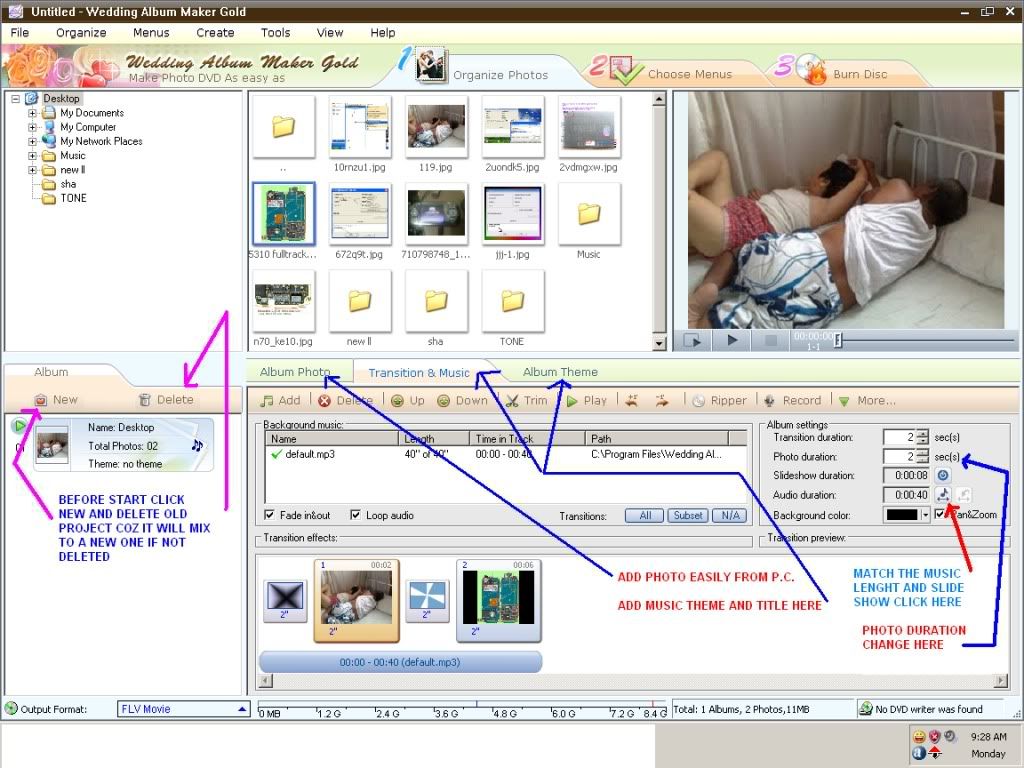
Task: Expand the Music folder node
Action: 32,155
